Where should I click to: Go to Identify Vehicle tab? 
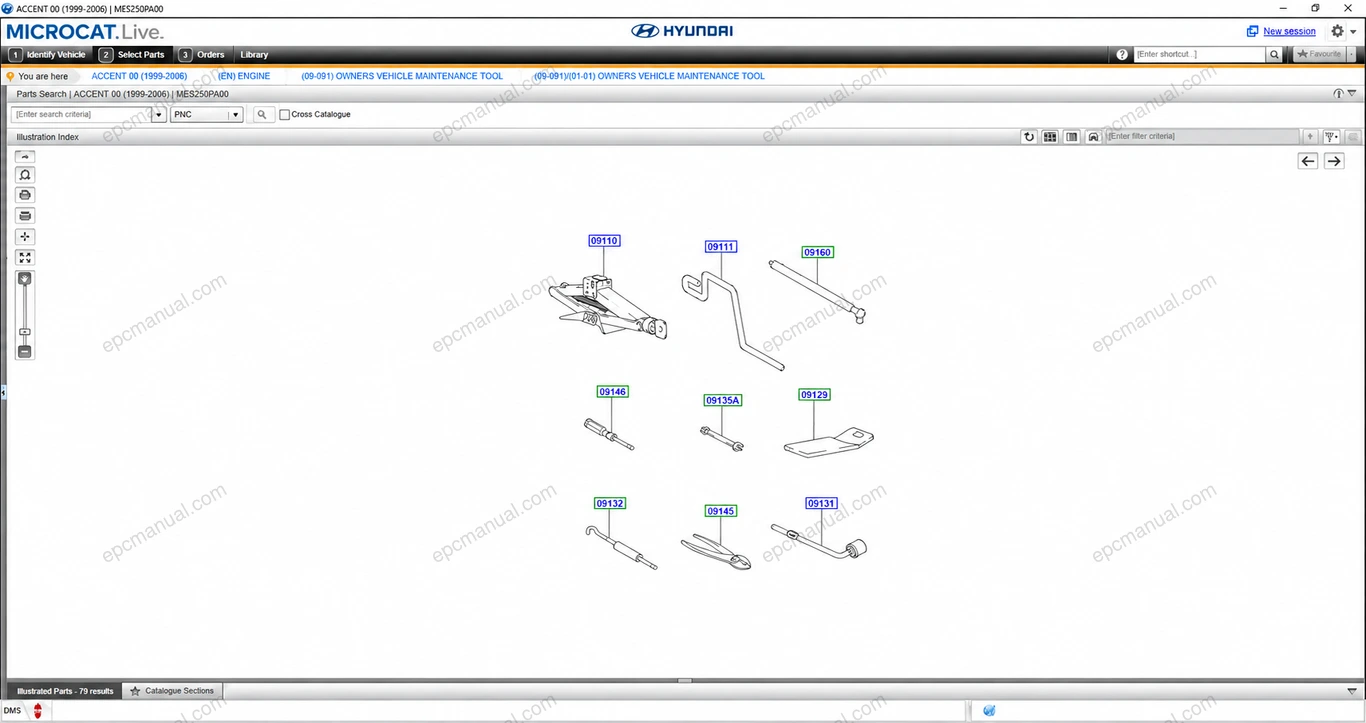[x=48, y=55]
